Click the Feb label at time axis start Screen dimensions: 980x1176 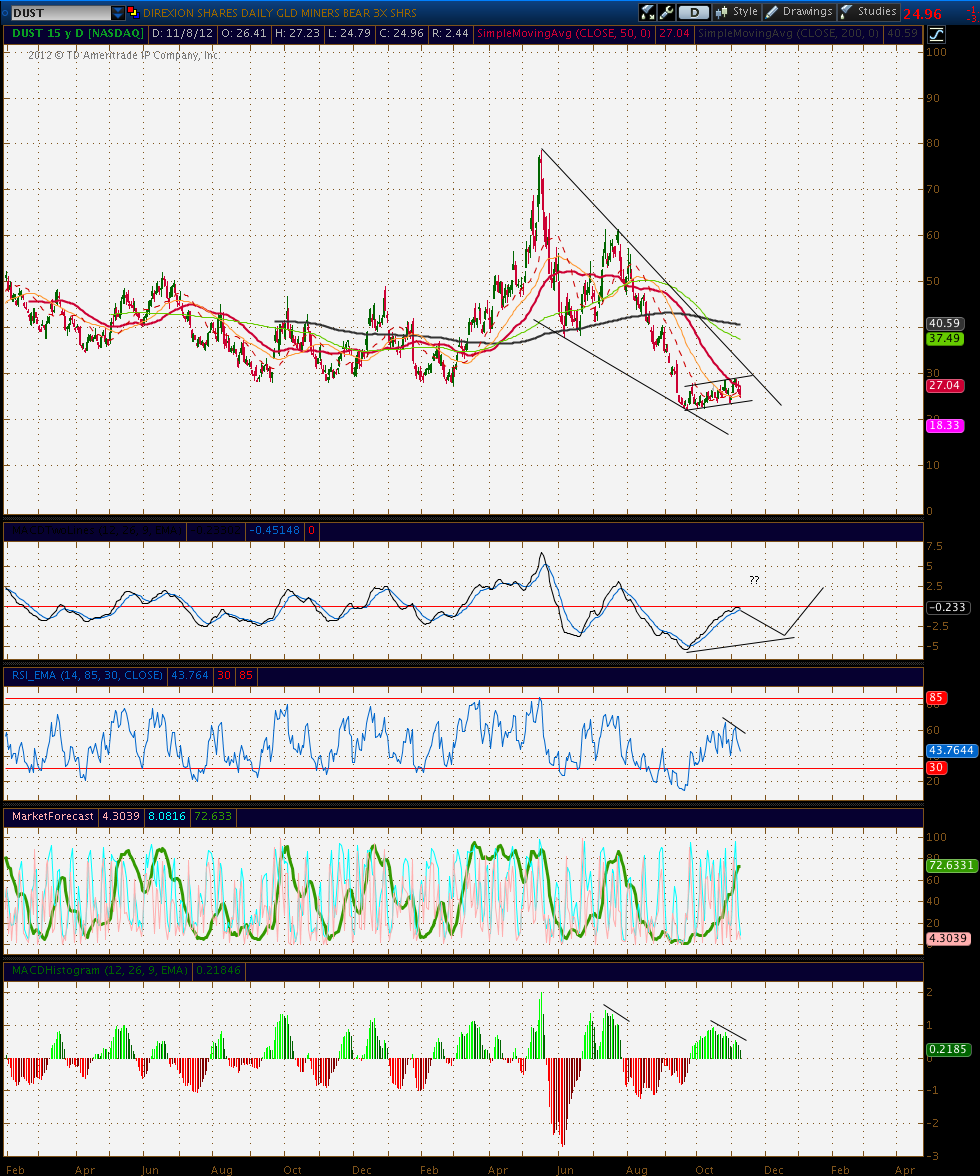click(x=15, y=1169)
